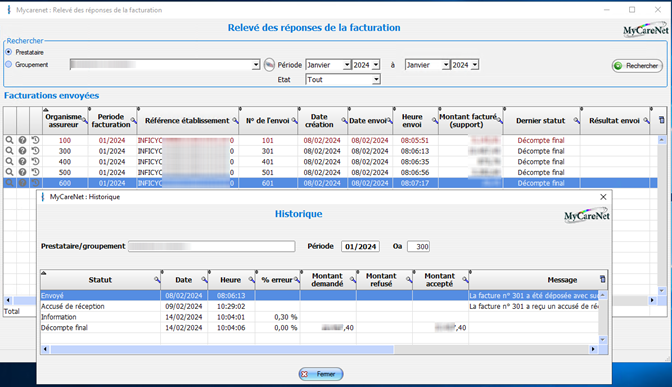Click the Fermer button in Historique

tap(321, 374)
